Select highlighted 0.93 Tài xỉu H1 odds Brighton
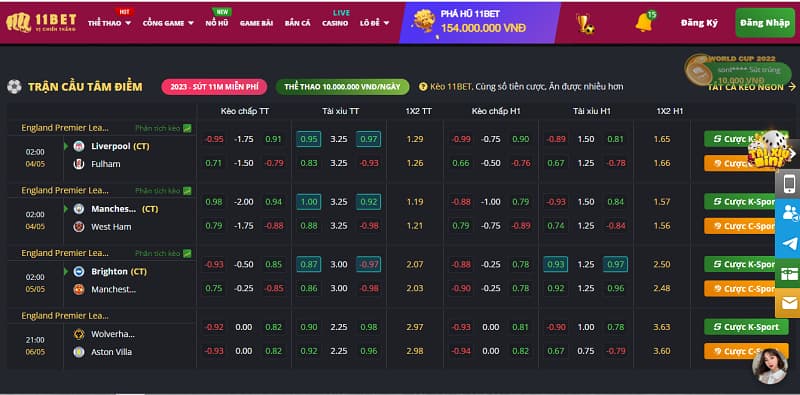Image resolution: width=800 pixels, height=395 pixels. pyautogui.click(x=556, y=264)
